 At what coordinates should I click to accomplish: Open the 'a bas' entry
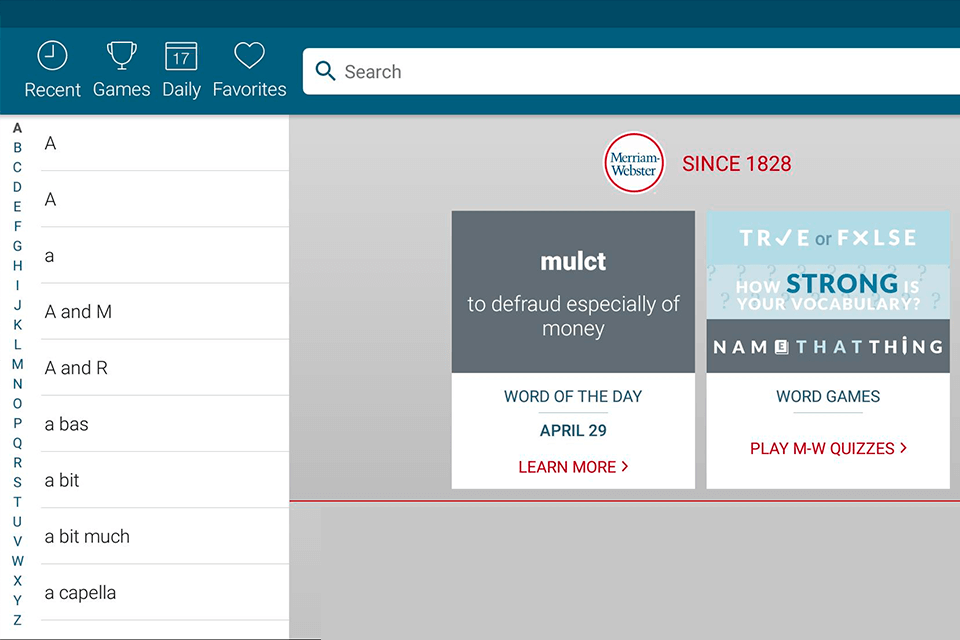165,424
